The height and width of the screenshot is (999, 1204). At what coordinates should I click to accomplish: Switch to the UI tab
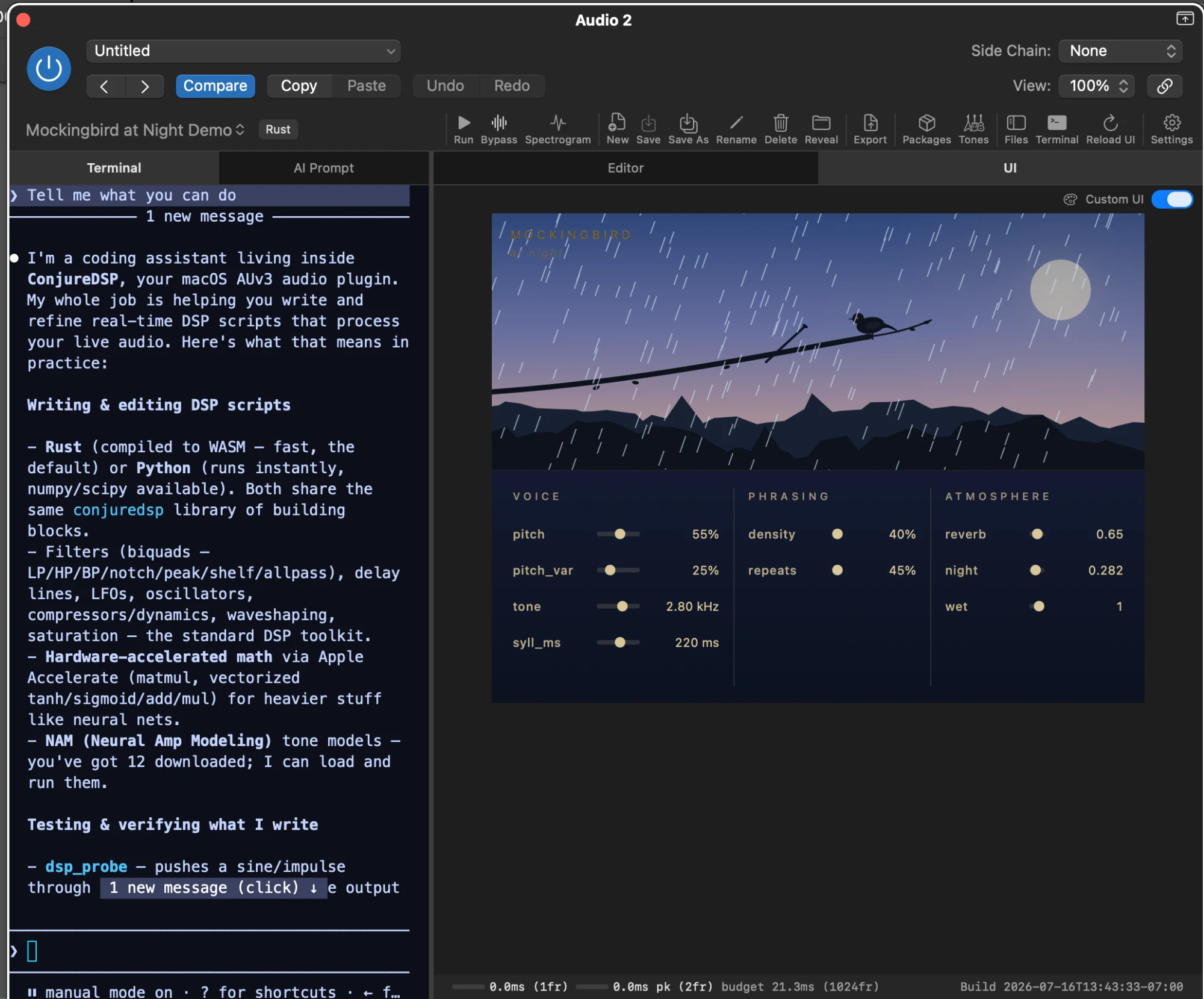pos(1010,168)
